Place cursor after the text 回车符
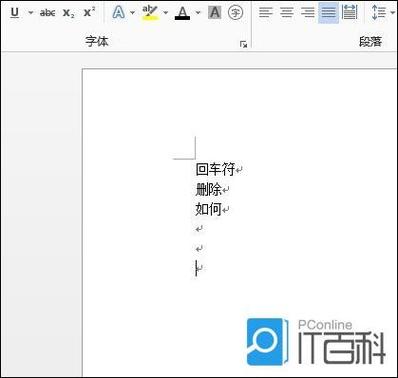This screenshot has width=398, height=378. (236, 170)
